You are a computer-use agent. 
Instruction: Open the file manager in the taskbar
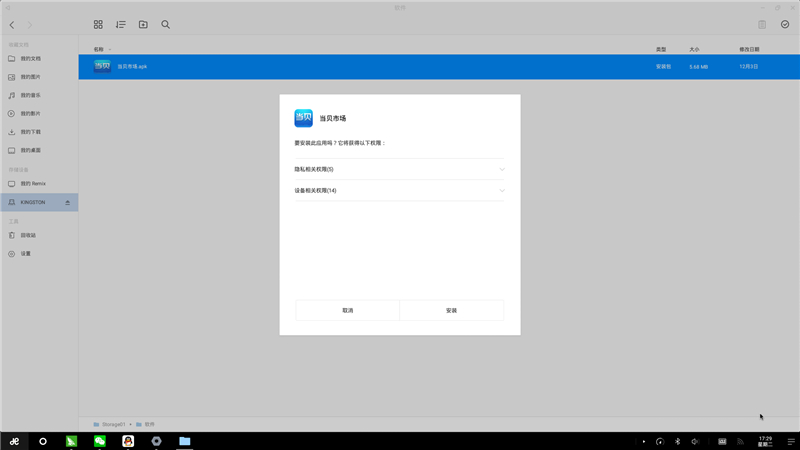click(x=185, y=441)
